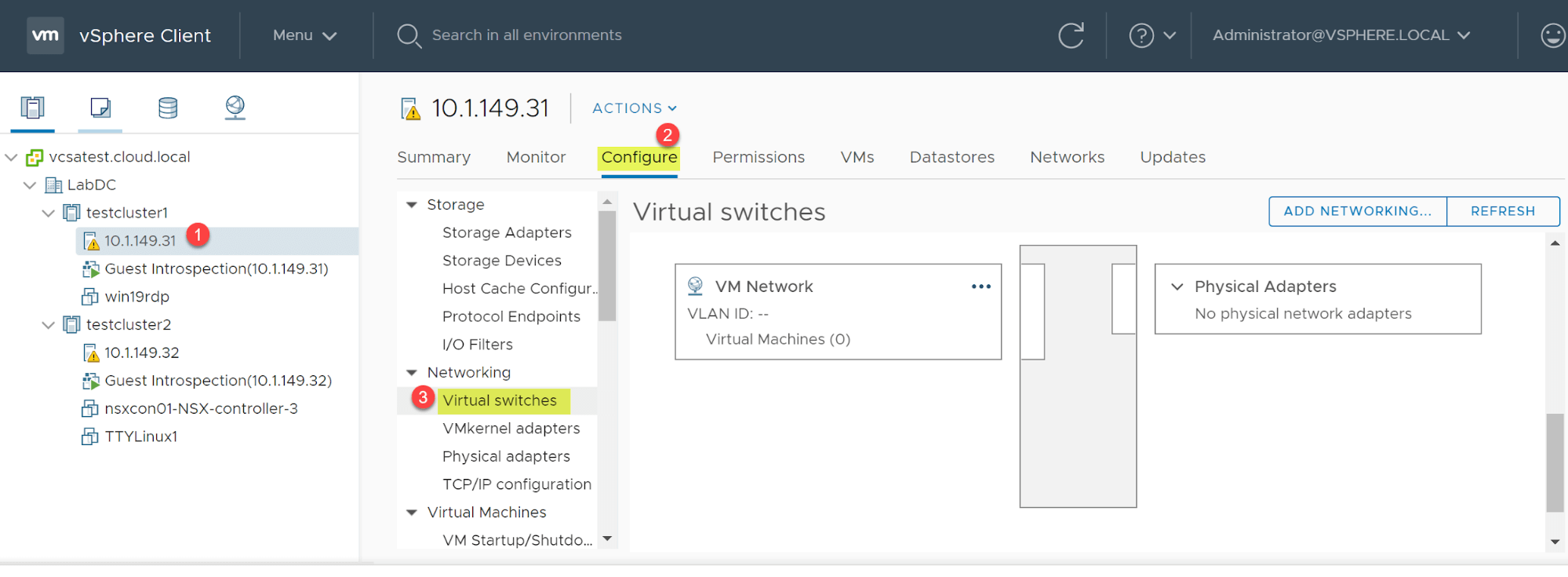
Task: Click cluster icon beside testcluster2
Action: tap(71, 325)
